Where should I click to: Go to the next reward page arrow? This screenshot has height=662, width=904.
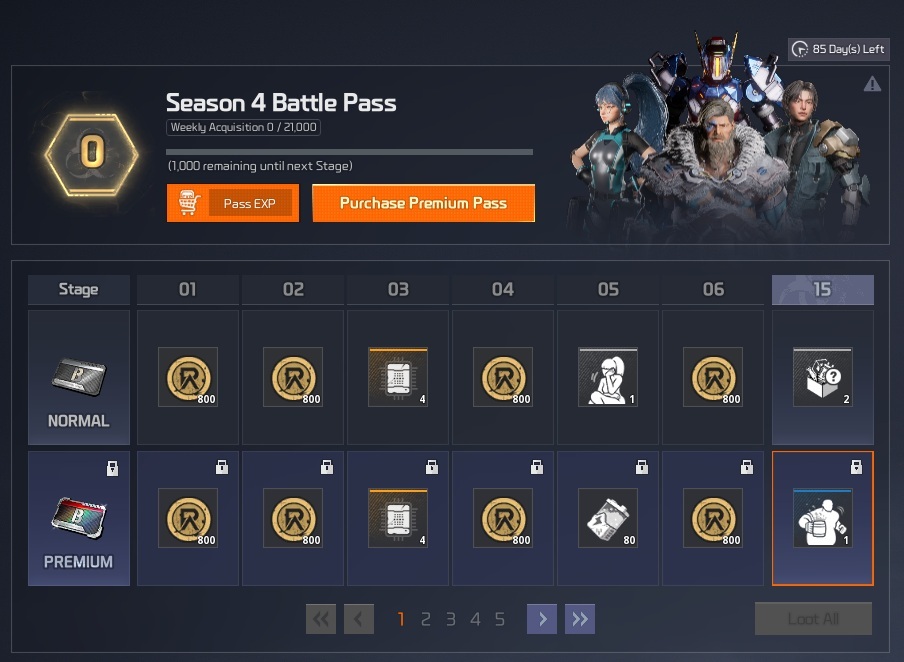(542, 619)
